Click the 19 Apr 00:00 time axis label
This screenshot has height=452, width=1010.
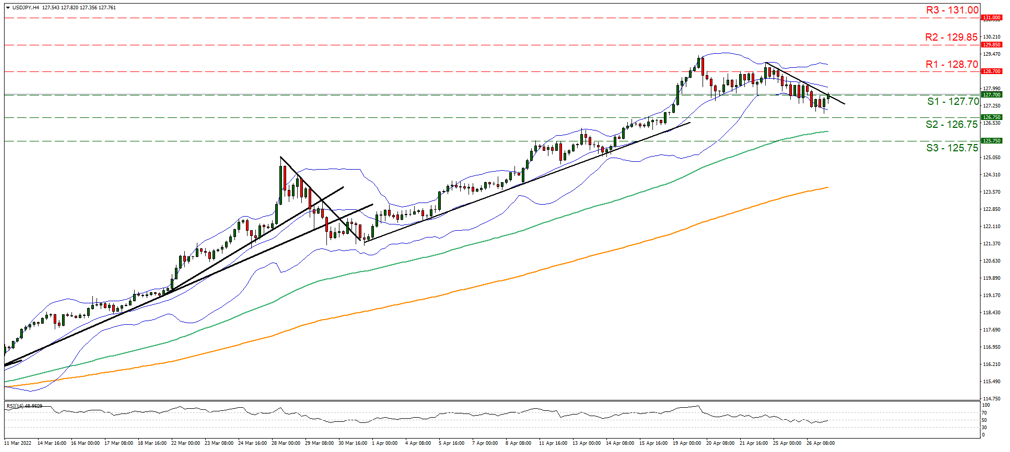click(x=686, y=444)
